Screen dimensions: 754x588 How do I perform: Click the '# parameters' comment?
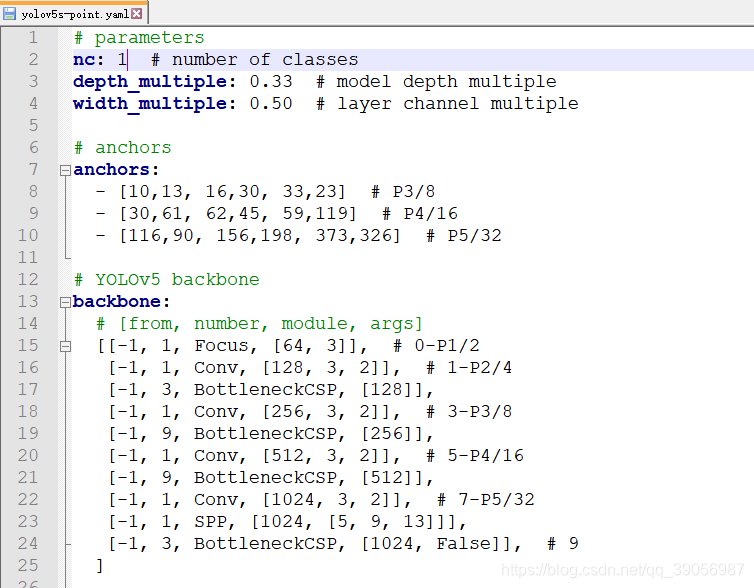click(139, 38)
